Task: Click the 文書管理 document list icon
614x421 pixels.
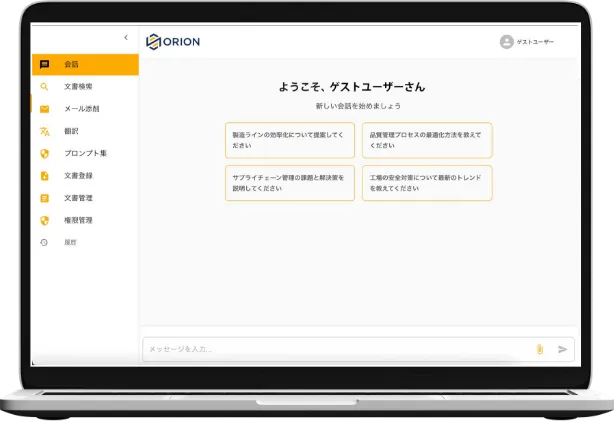Action: point(44,198)
